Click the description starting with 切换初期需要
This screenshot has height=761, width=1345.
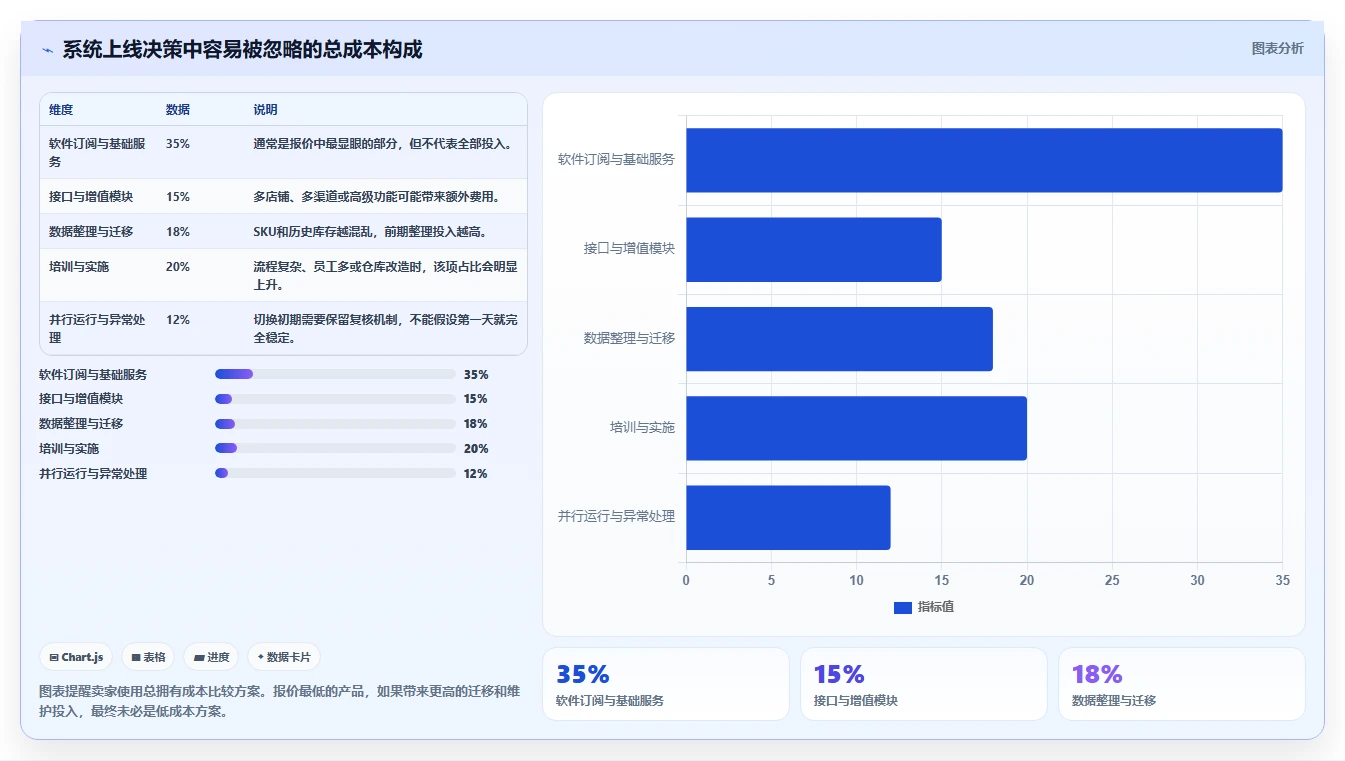(385, 329)
